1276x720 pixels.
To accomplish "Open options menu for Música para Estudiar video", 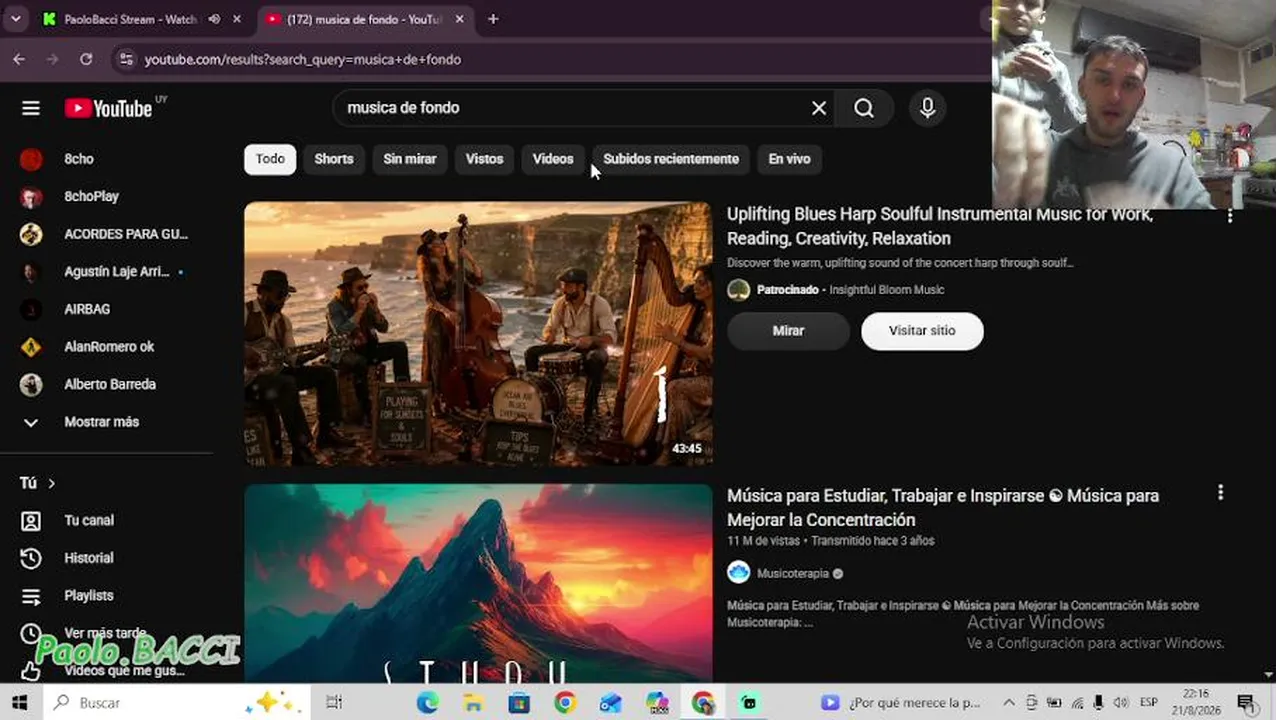I will coord(1220,492).
